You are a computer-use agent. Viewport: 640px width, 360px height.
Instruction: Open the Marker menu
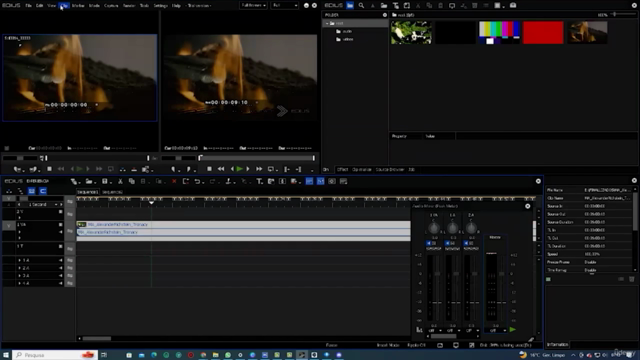point(78,6)
